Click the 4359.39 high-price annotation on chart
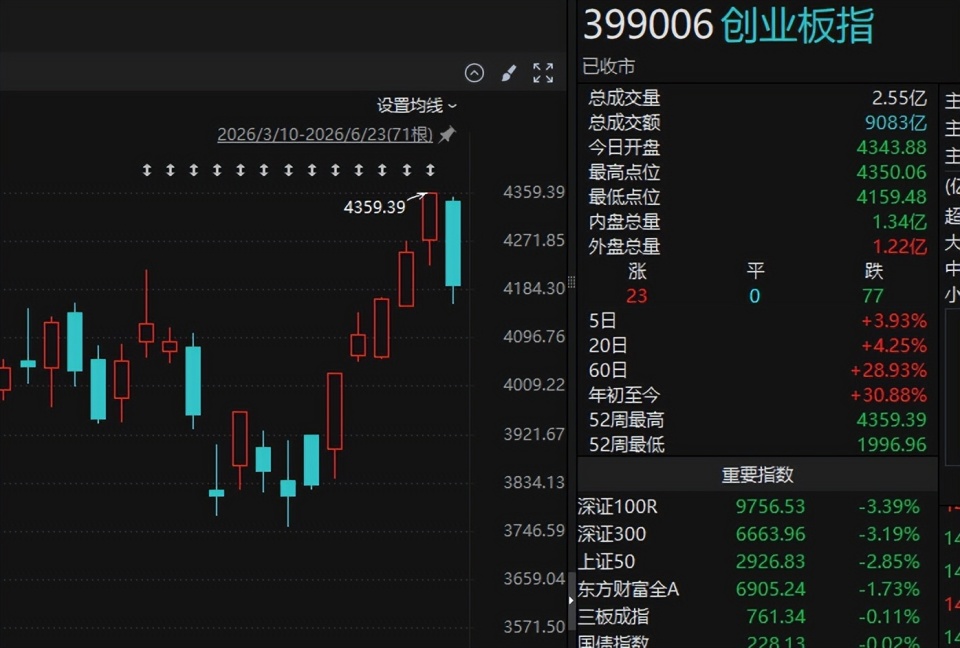This screenshot has width=960, height=648. point(374,207)
